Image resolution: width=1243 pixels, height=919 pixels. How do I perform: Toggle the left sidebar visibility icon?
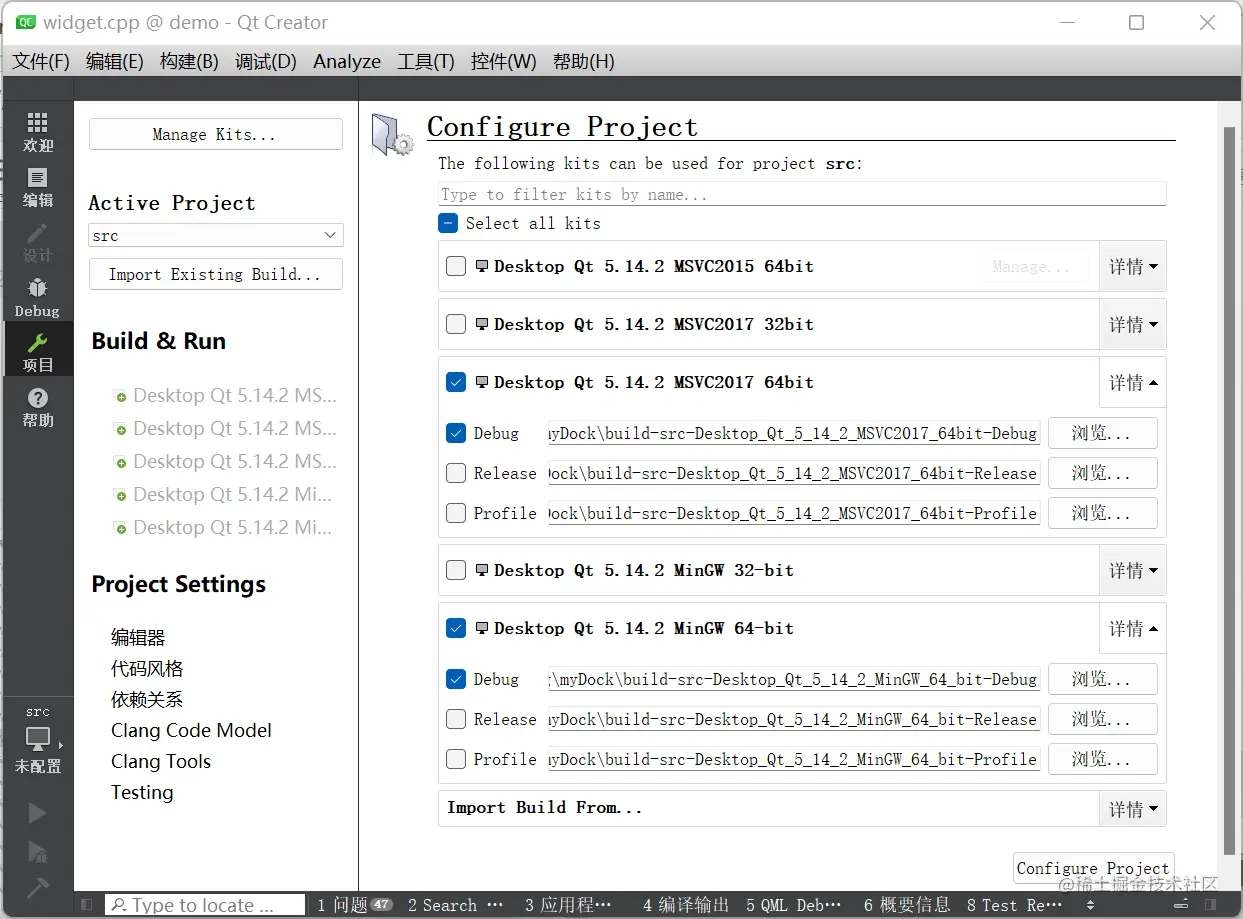tap(87, 905)
